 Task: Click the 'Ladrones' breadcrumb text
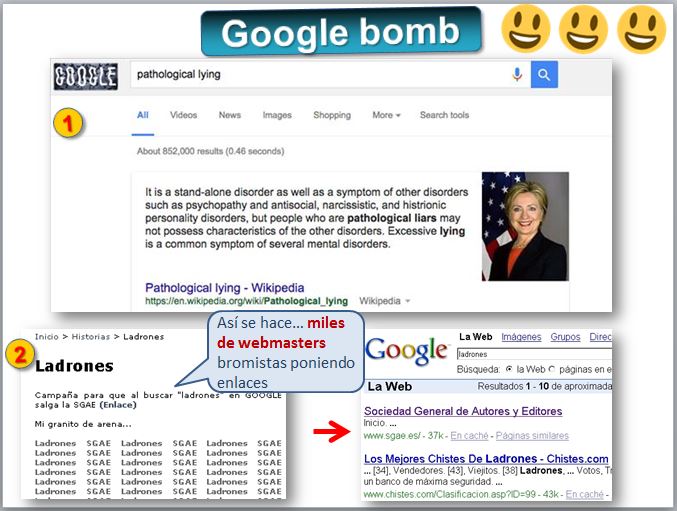tap(143, 337)
